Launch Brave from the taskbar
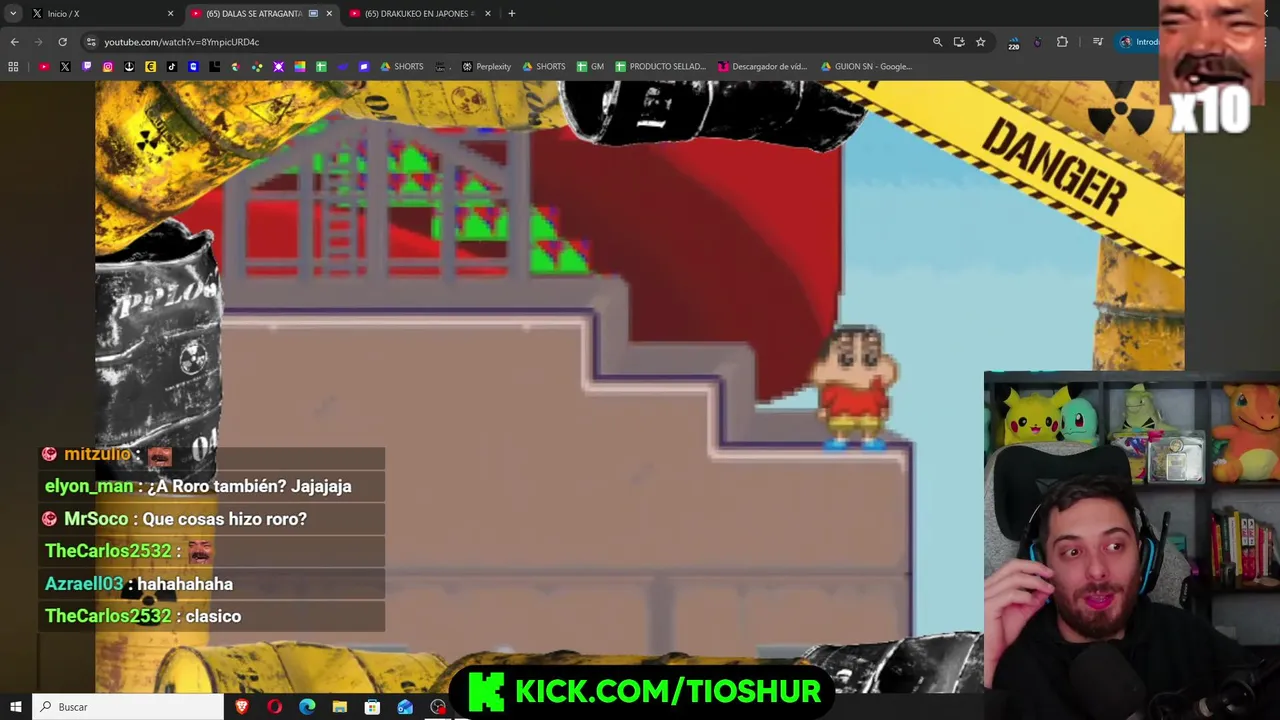The height and width of the screenshot is (720, 1280). coord(242,707)
